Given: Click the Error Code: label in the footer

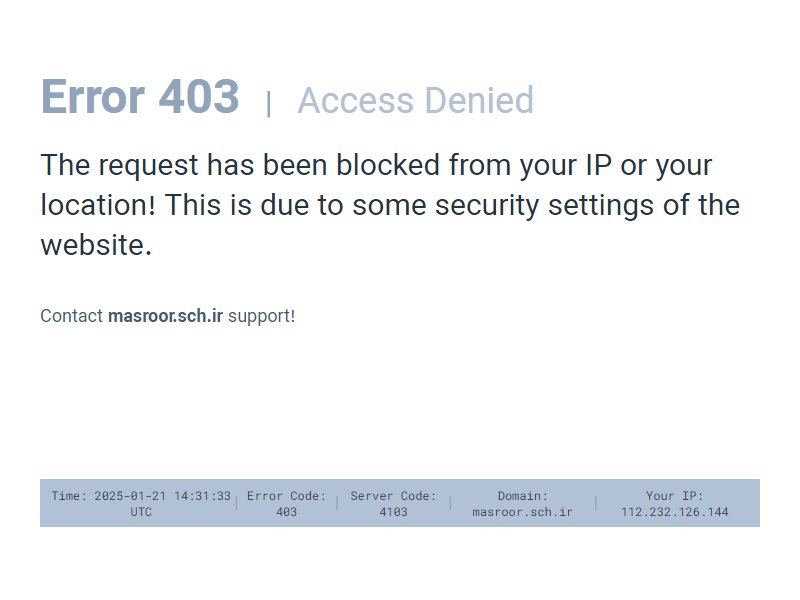Looking at the screenshot, I should 286,495.
